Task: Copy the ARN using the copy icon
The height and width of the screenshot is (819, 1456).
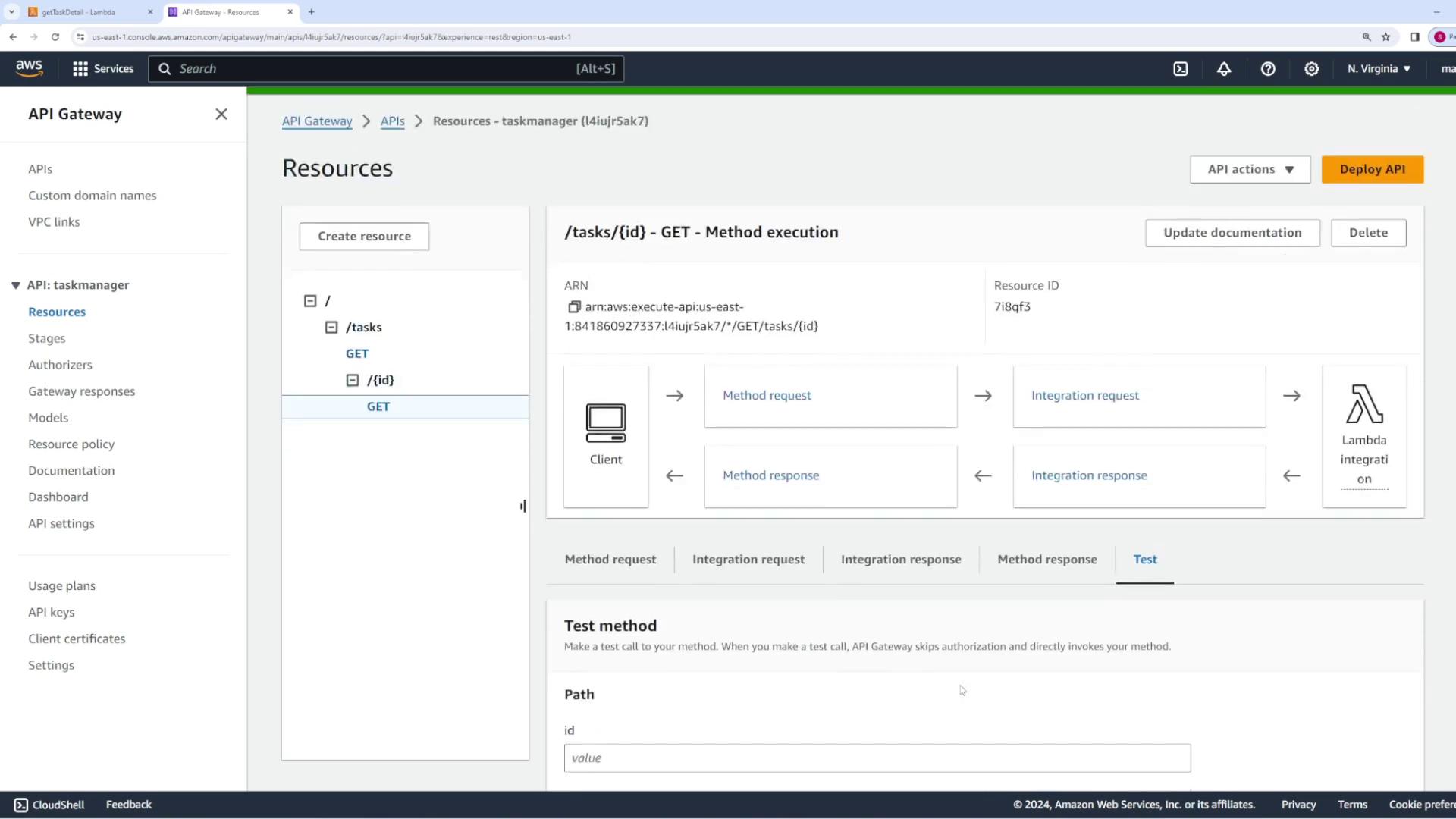Action: pyautogui.click(x=574, y=307)
